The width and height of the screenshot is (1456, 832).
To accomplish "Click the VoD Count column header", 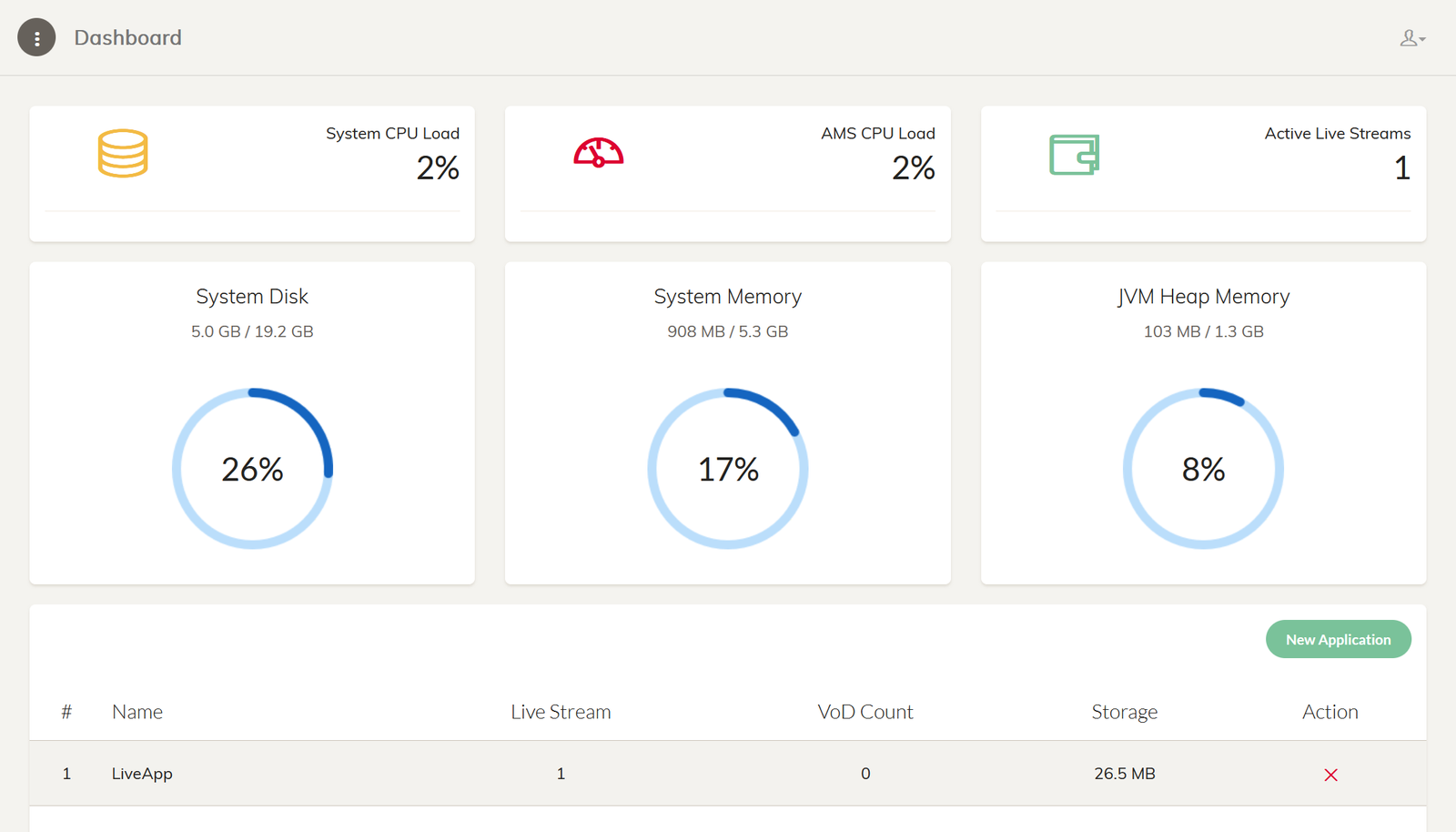I will click(x=864, y=712).
